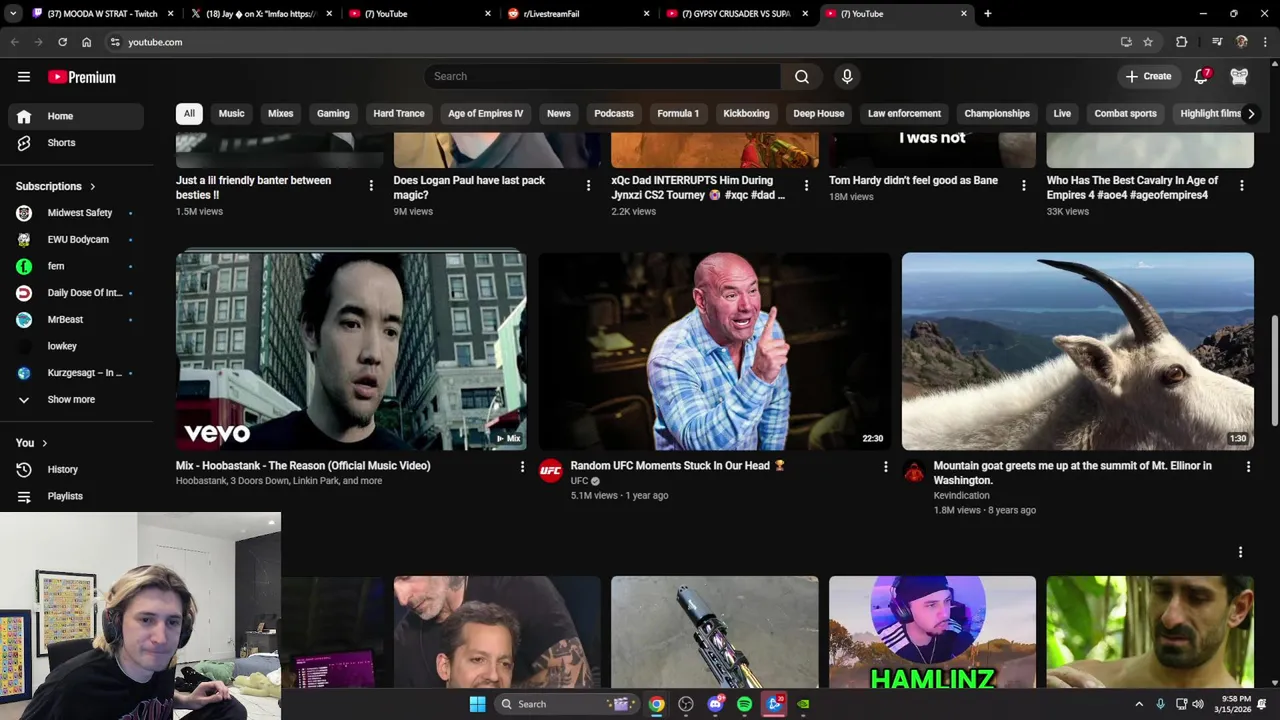
Task: Click the address bar URL
Action: [155, 42]
